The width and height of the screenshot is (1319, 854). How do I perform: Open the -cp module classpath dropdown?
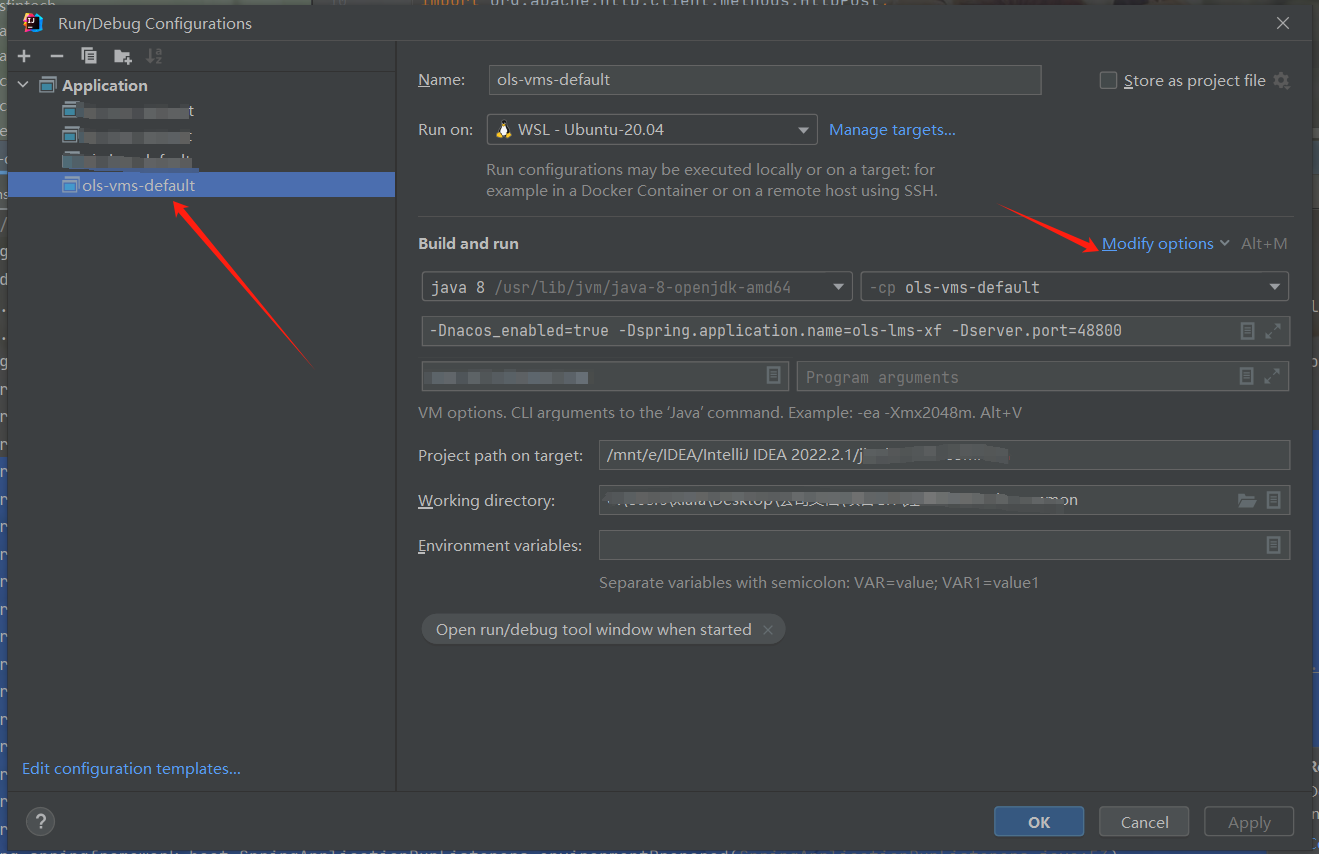pyautogui.click(x=1075, y=287)
